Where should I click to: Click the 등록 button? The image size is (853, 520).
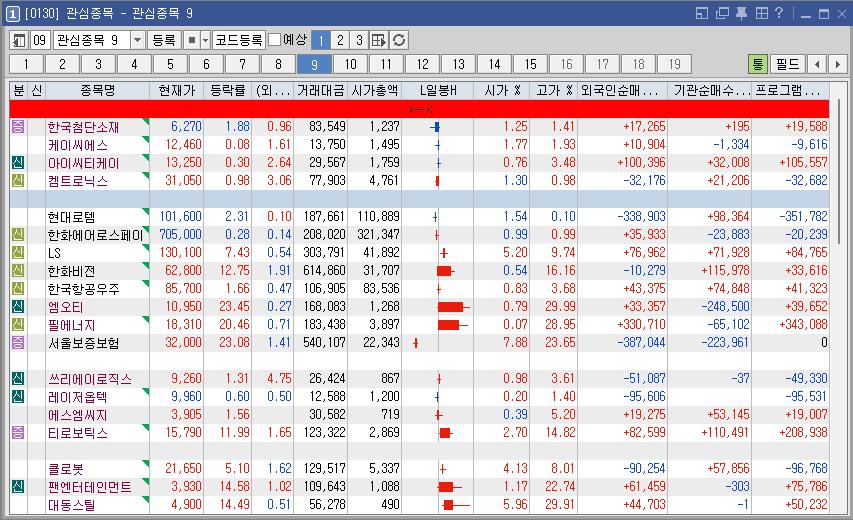164,40
